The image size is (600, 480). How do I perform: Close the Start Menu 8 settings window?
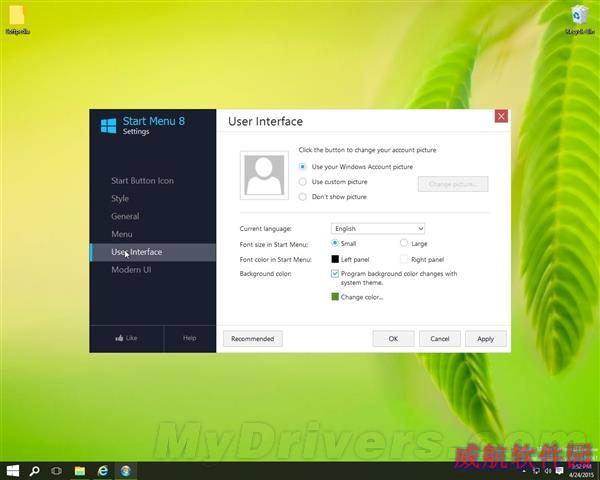(501, 116)
